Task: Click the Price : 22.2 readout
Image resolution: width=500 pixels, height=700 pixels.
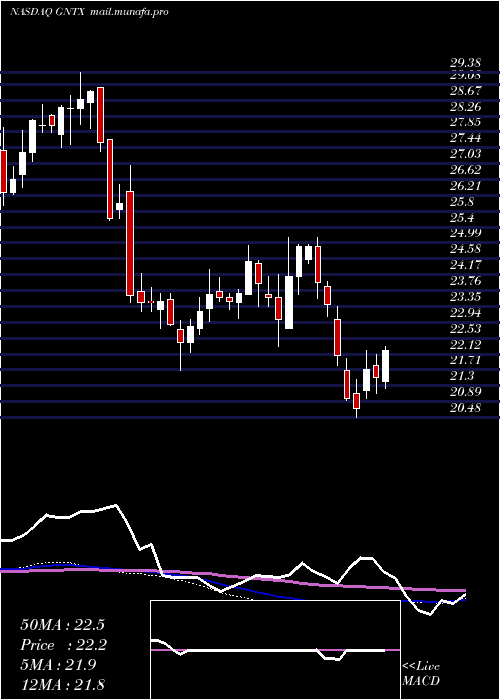Action: tap(64, 645)
